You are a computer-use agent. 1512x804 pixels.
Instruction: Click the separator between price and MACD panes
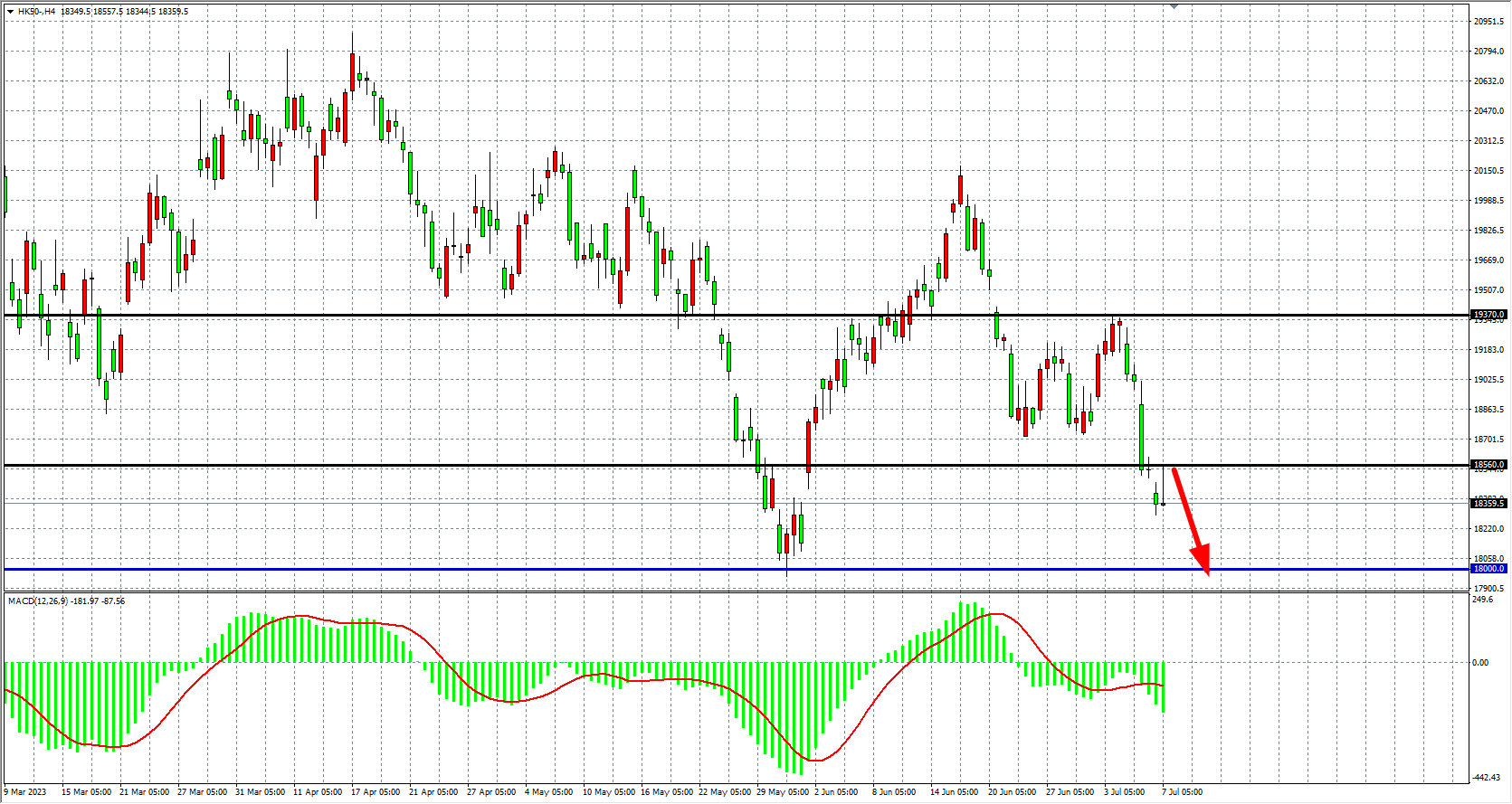[x=724, y=591]
